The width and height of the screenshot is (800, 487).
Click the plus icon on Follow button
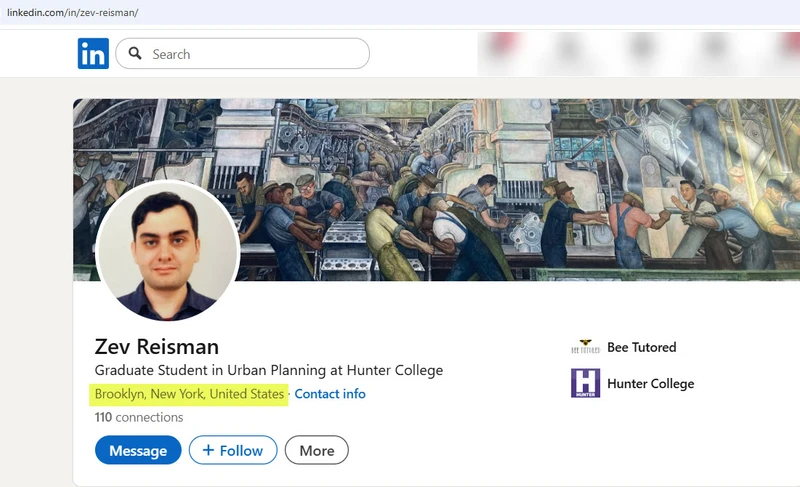pos(208,450)
